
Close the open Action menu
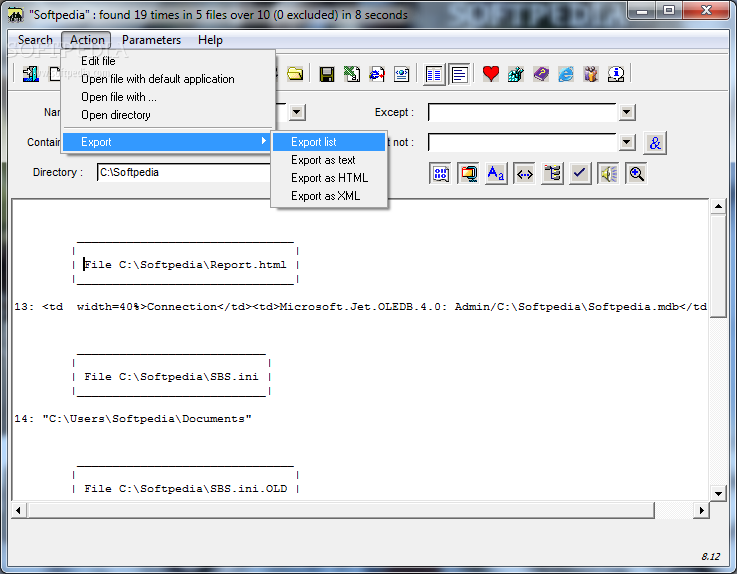pyautogui.click(x=86, y=40)
